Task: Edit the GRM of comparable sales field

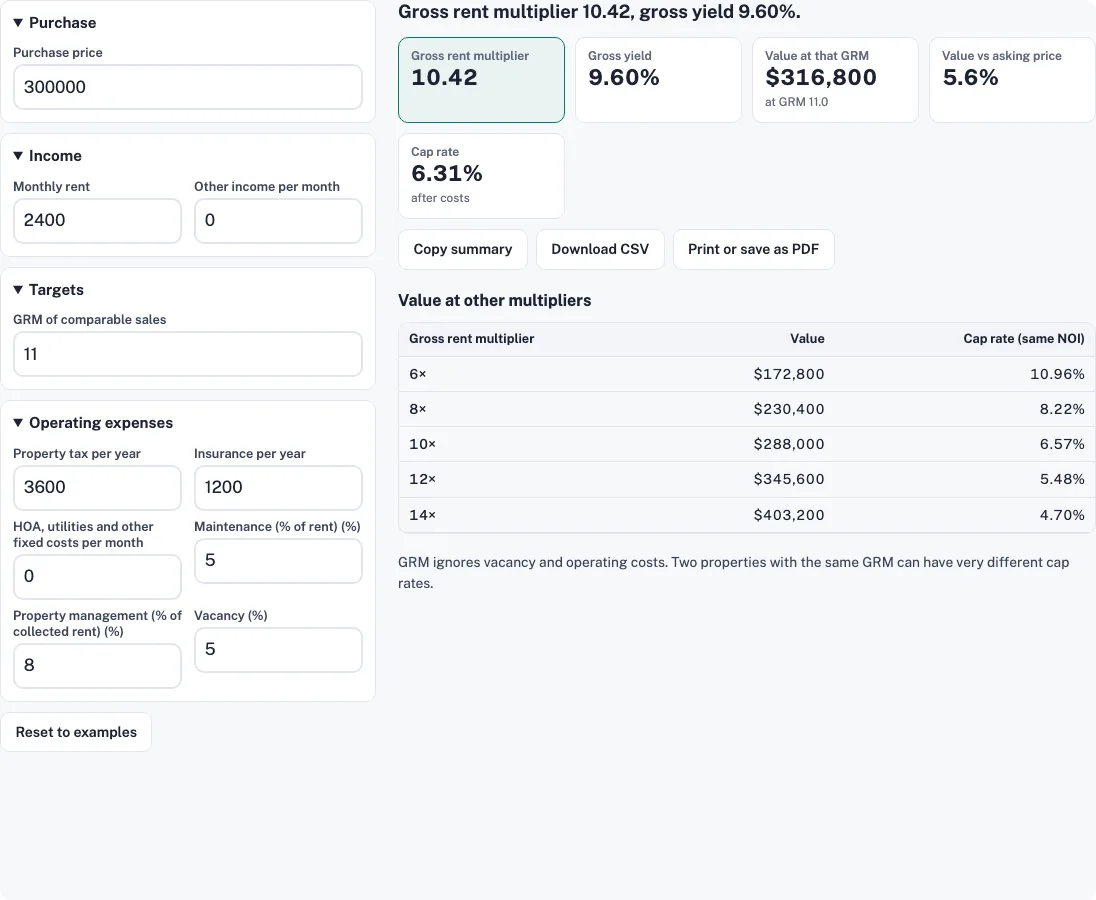Action: (187, 354)
